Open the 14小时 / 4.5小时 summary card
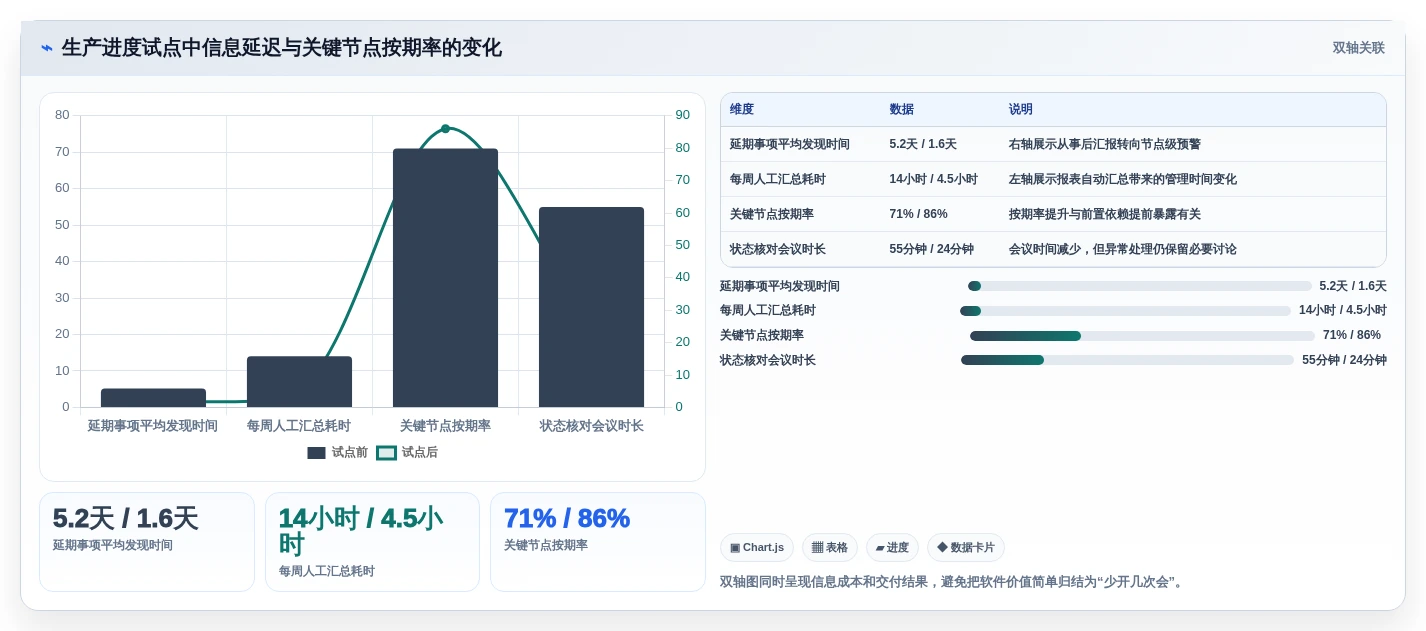The image size is (1426, 631). pyautogui.click(x=372, y=542)
